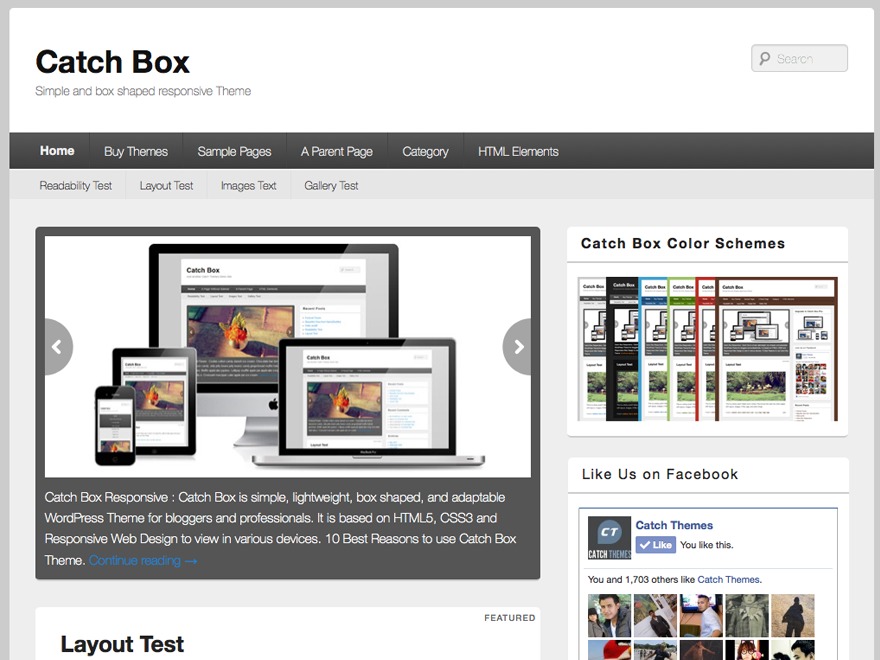Click the Facebook Like button
The height and width of the screenshot is (660, 880).
click(656, 545)
